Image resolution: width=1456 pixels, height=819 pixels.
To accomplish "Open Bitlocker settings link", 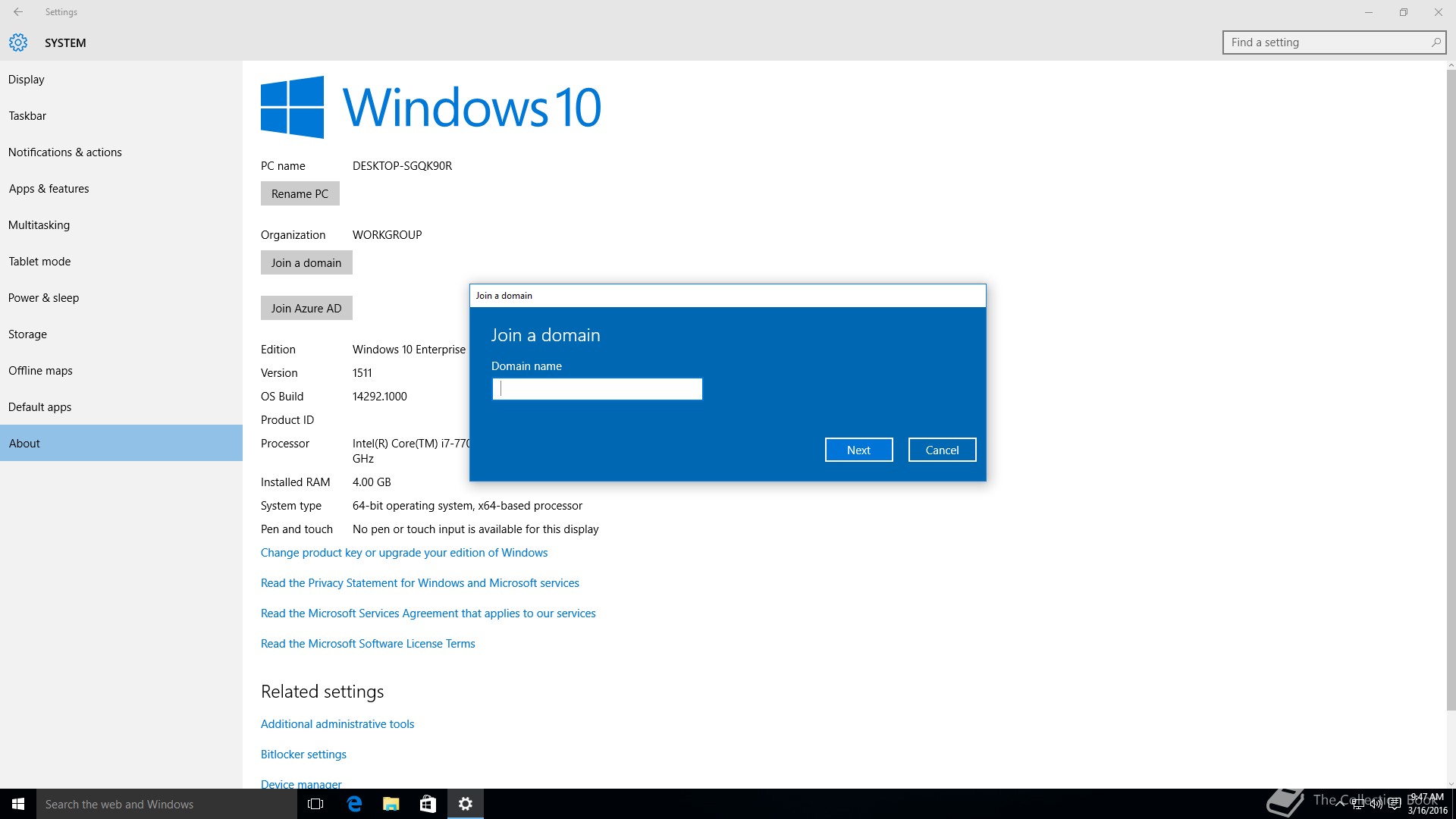I will click(x=303, y=755).
